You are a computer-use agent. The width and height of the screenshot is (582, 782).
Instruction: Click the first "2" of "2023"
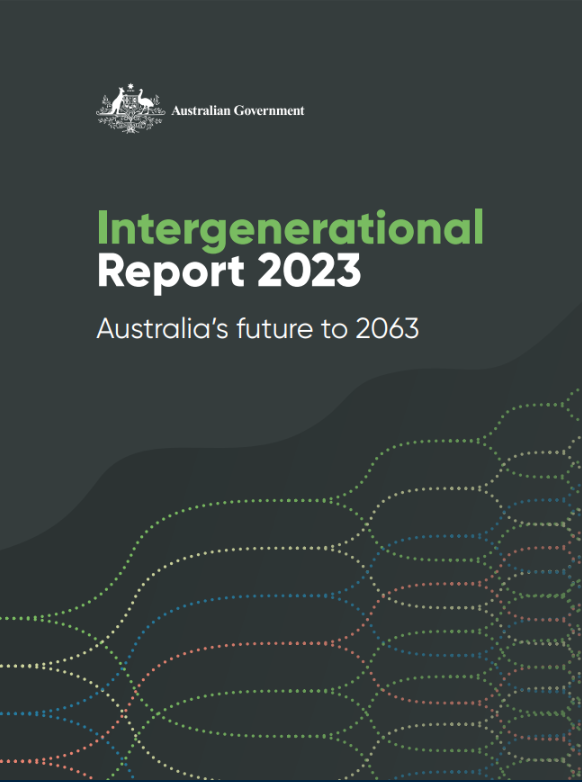(270, 271)
